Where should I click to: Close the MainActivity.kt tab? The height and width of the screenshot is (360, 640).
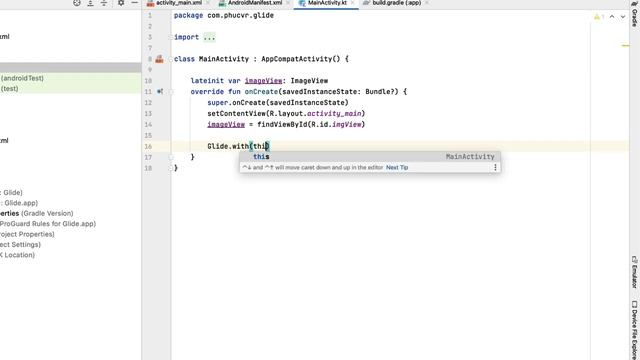pyautogui.click(x=353, y=3)
